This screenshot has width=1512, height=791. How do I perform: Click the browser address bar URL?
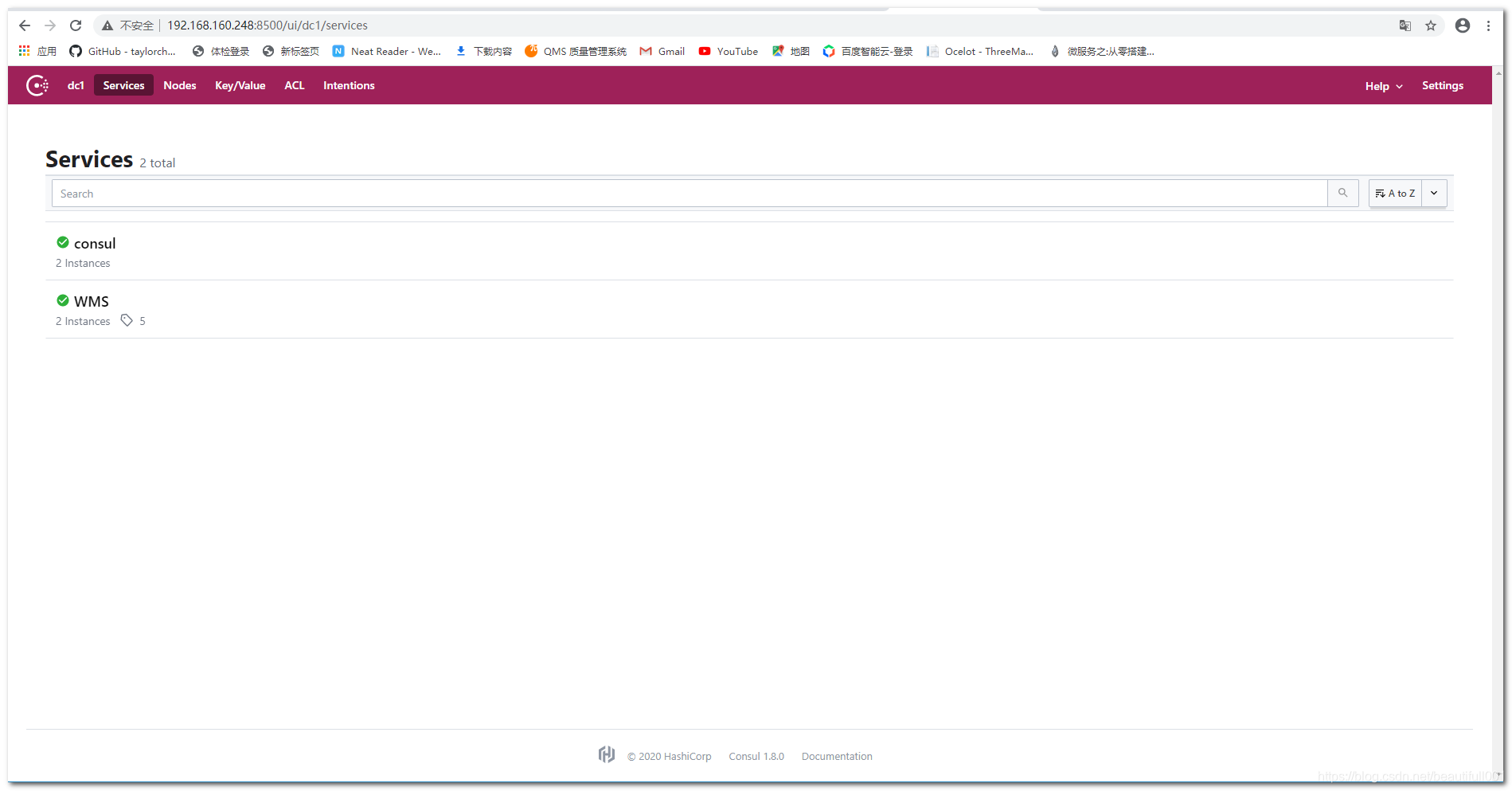coord(268,25)
